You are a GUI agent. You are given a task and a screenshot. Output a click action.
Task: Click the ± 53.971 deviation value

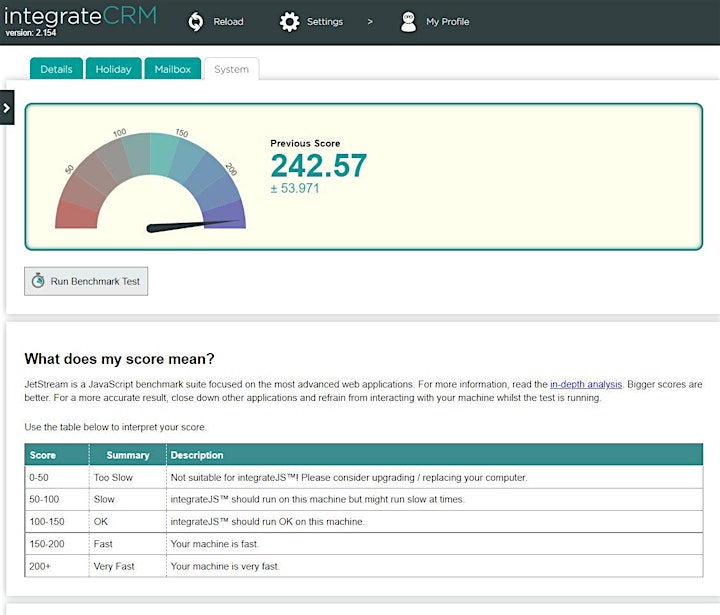tap(295, 188)
